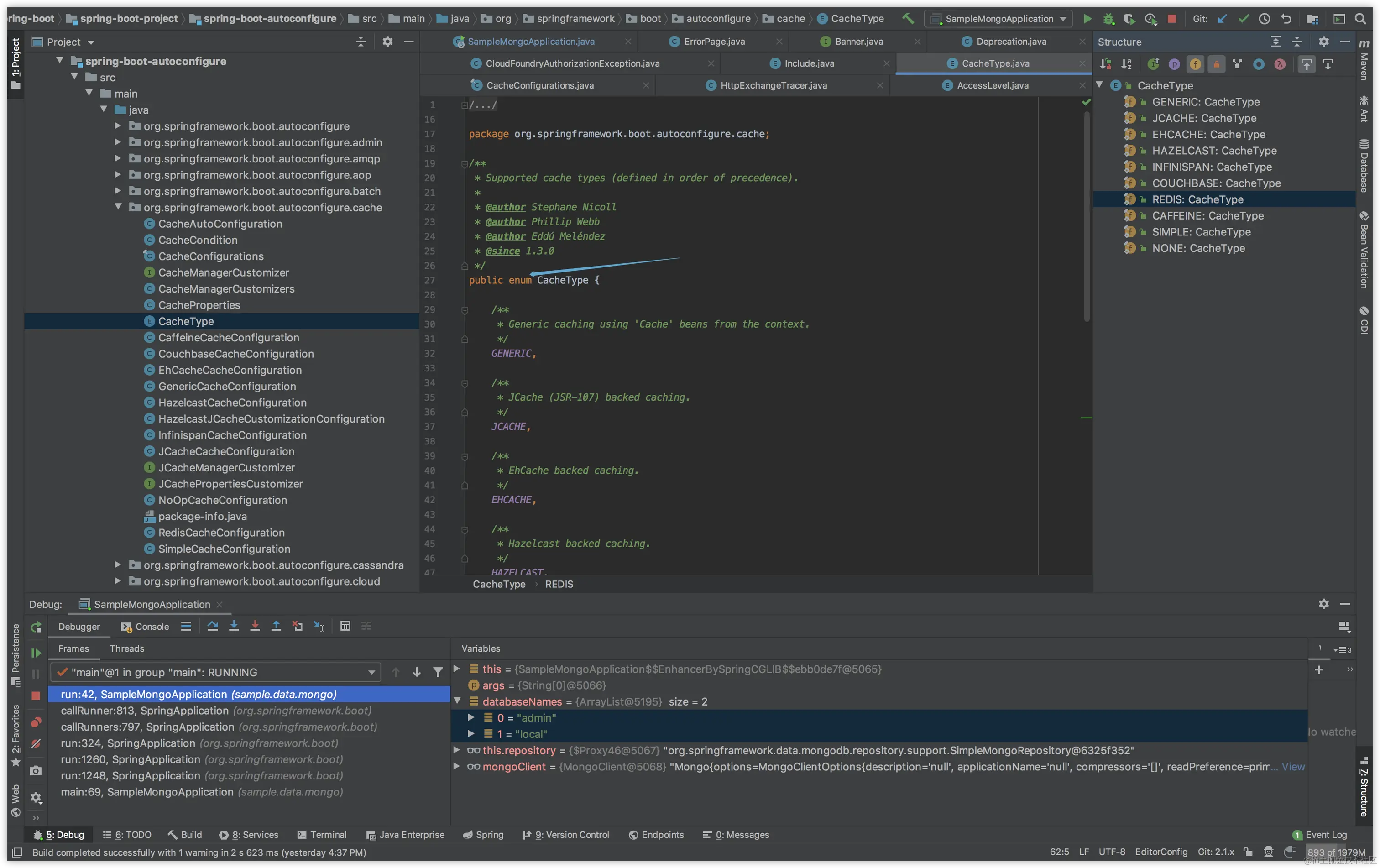
Task: Open the CacheConfigurations.java editor tab
Action: click(539, 85)
